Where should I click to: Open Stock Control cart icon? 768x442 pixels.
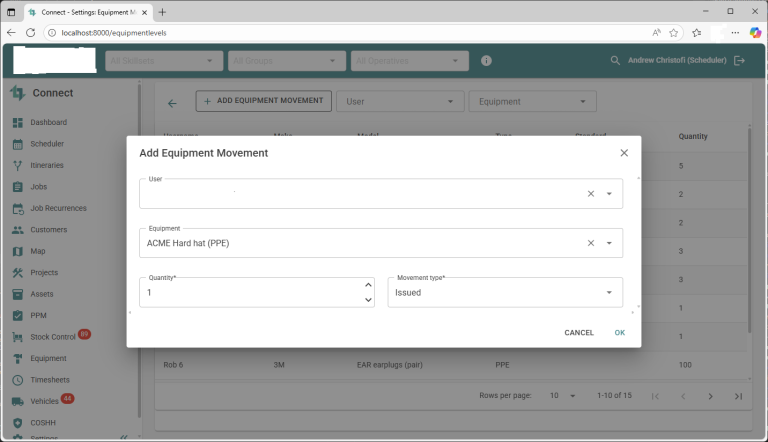click(18, 337)
